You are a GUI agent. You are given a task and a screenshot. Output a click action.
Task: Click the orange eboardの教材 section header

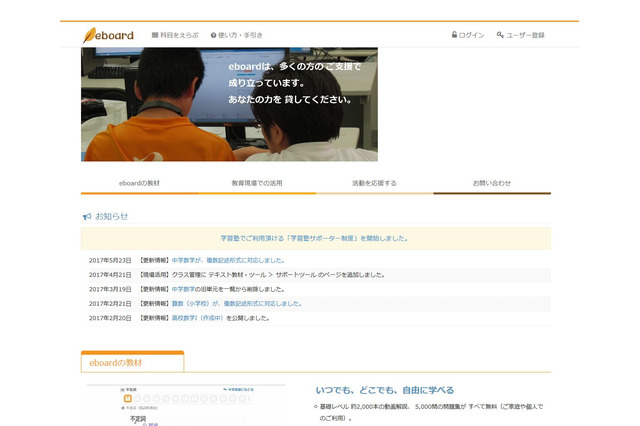132,362
